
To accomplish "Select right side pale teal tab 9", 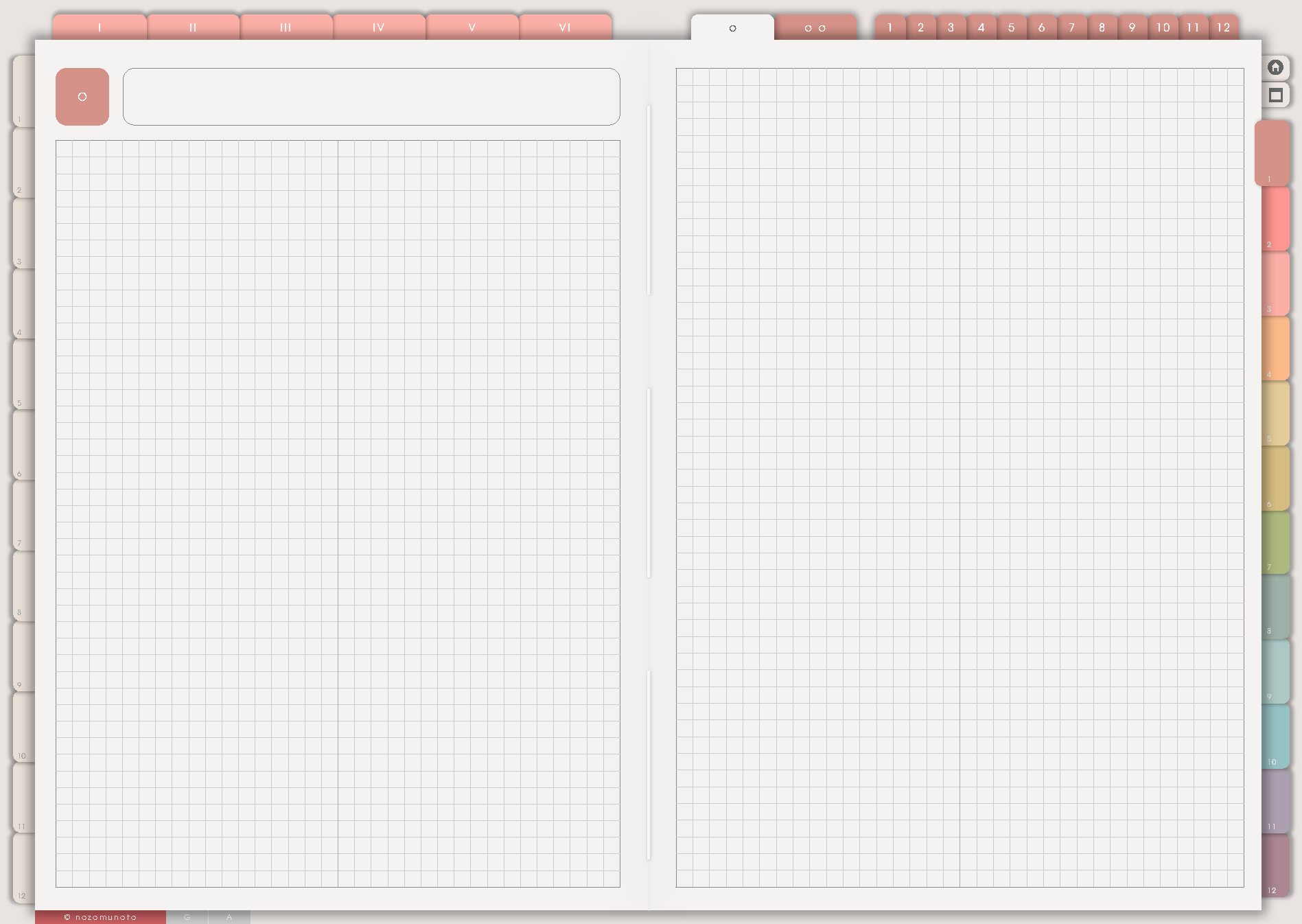I will point(1276,671).
